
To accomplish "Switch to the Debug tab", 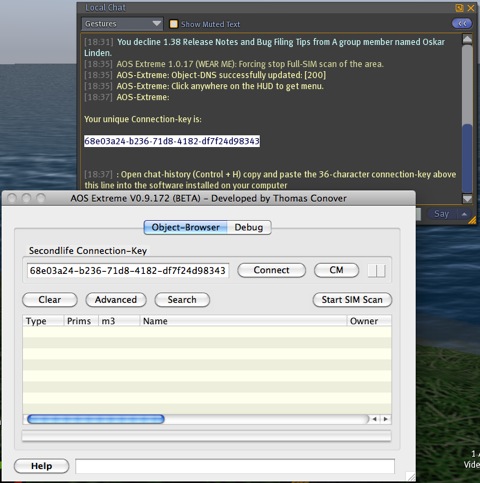I will click(x=249, y=227).
